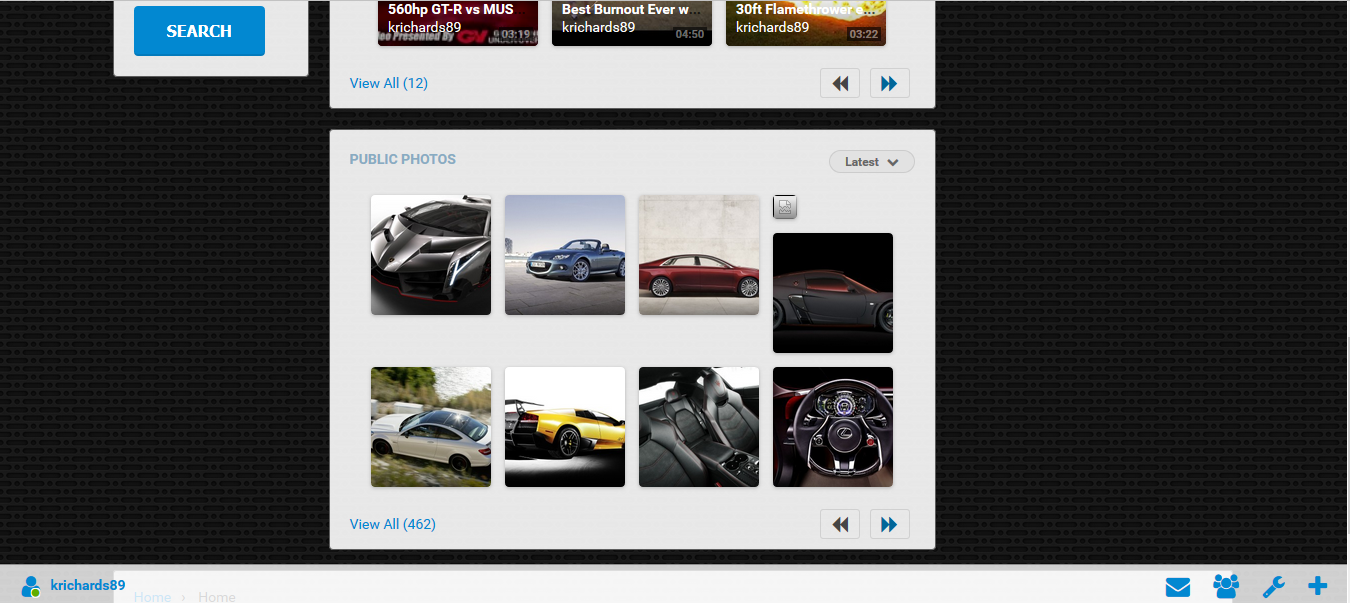Open View All (12) videos link
Screen dimensions: 1350x603
(x=388, y=83)
